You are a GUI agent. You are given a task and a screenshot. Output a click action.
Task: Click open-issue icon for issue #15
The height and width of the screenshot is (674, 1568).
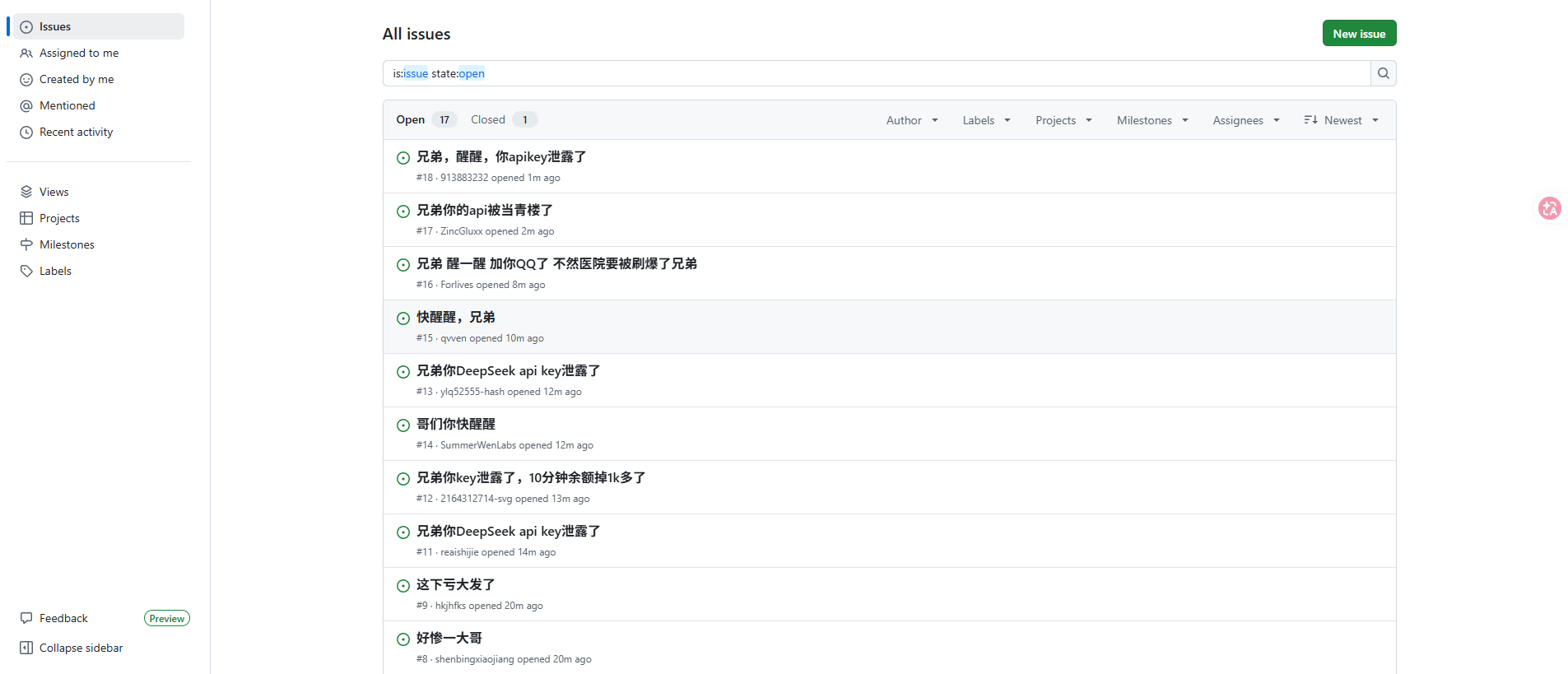403,318
